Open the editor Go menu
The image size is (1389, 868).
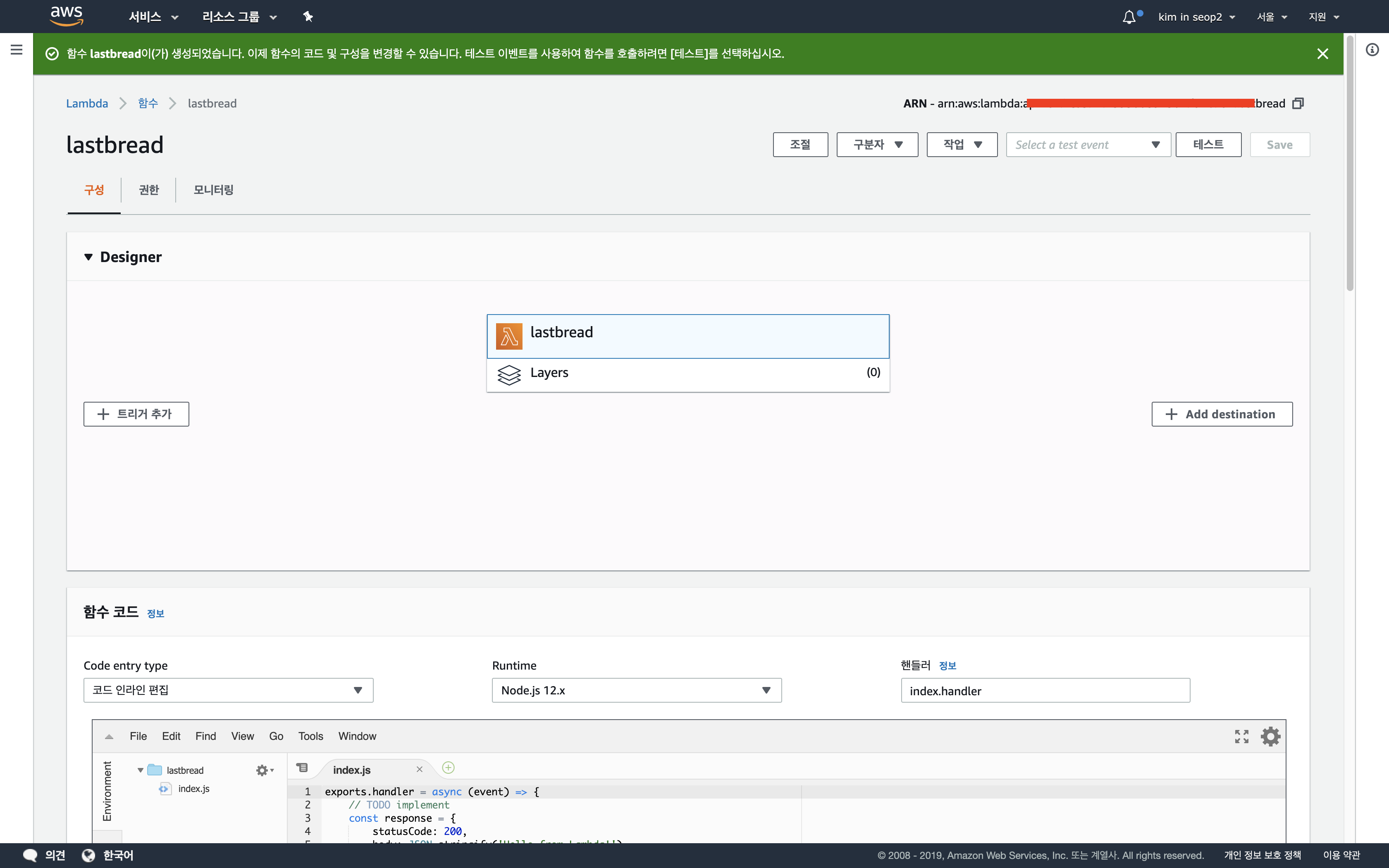coord(276,736)
